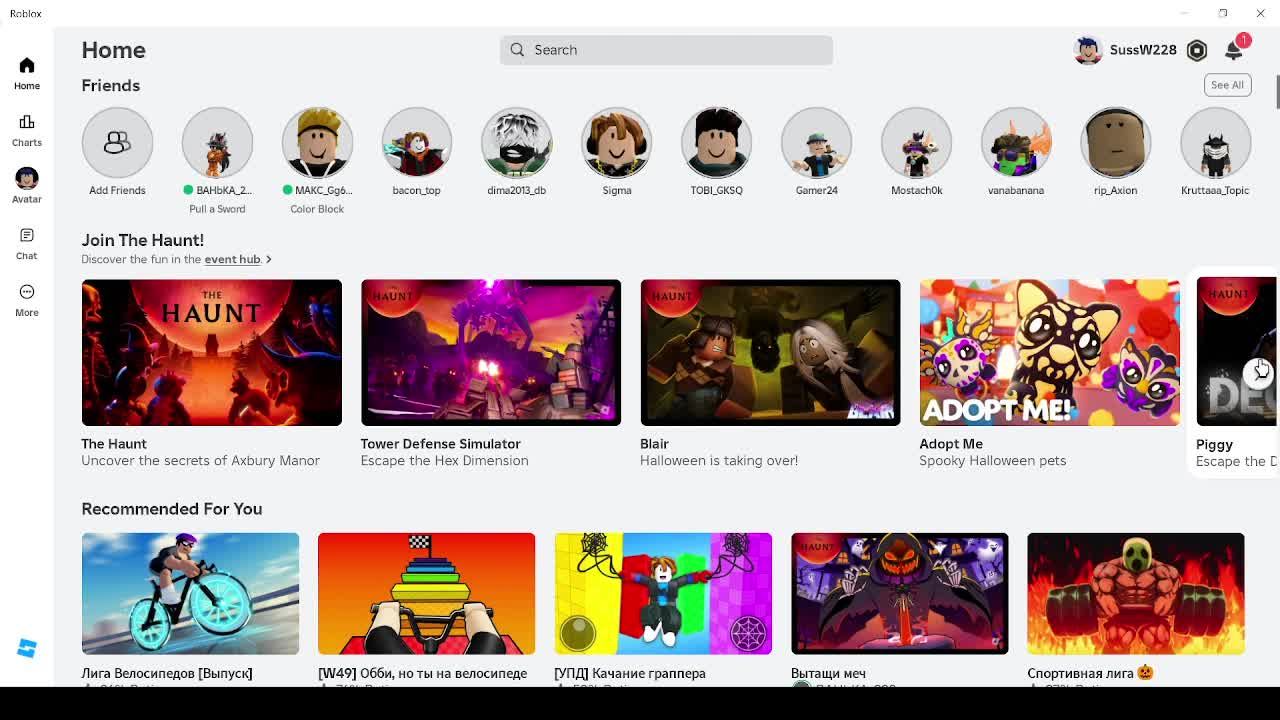Open Tower Defense Simulator thumbnail
Image resolution: width=1280 pixels, height=720 pixels.
pos(491,353)
